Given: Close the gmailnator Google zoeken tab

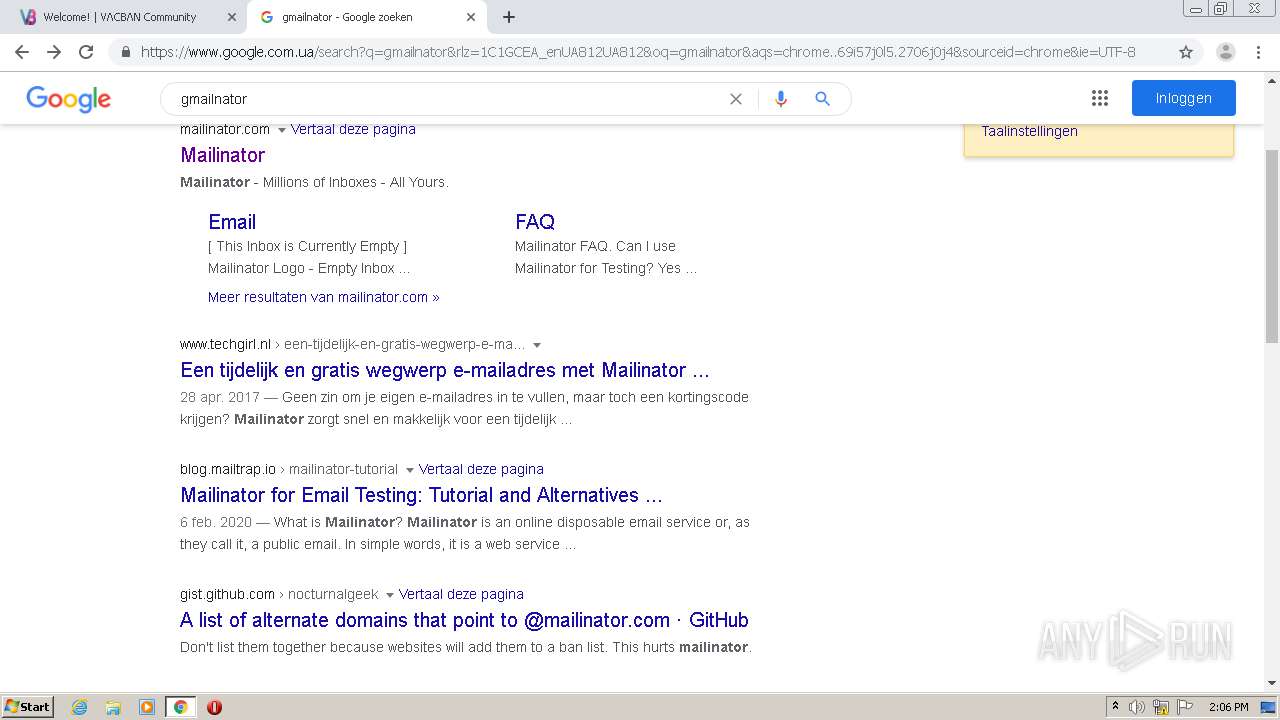Looking at the screenshot, I should coord(471,17).
